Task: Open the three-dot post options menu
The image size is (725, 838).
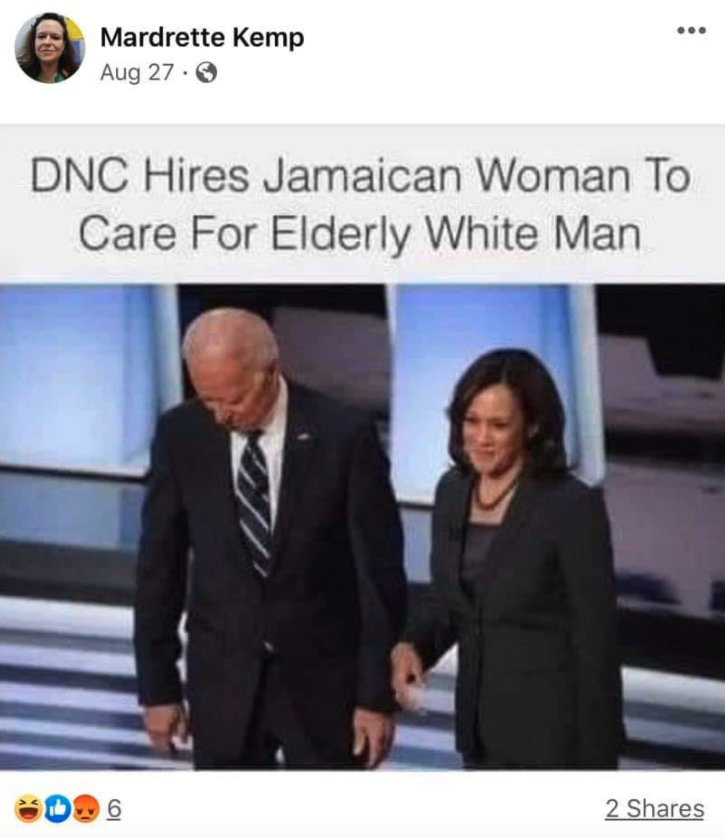Action: [691, 30]
